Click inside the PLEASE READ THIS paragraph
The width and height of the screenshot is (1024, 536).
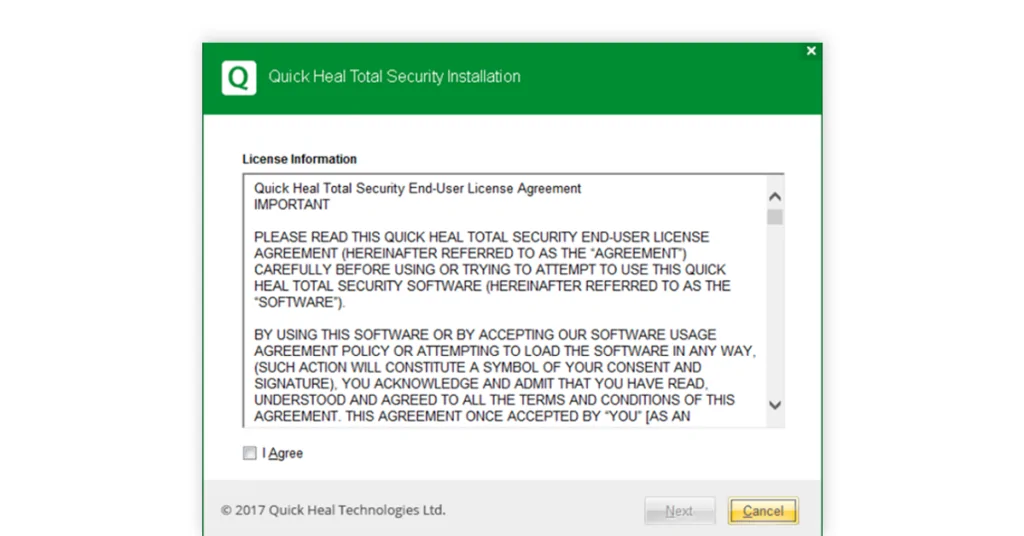click(492, 270)
